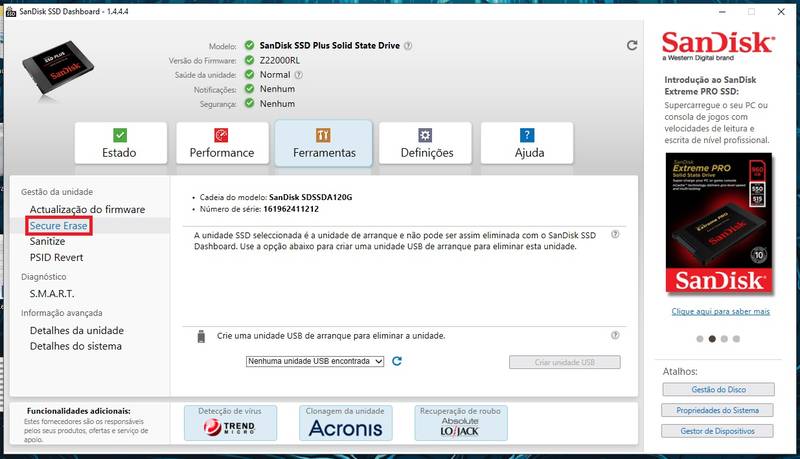Click the refresh icon beside the drive summary
The width and height of the screenshot is (800, 459).
(632, 45)
